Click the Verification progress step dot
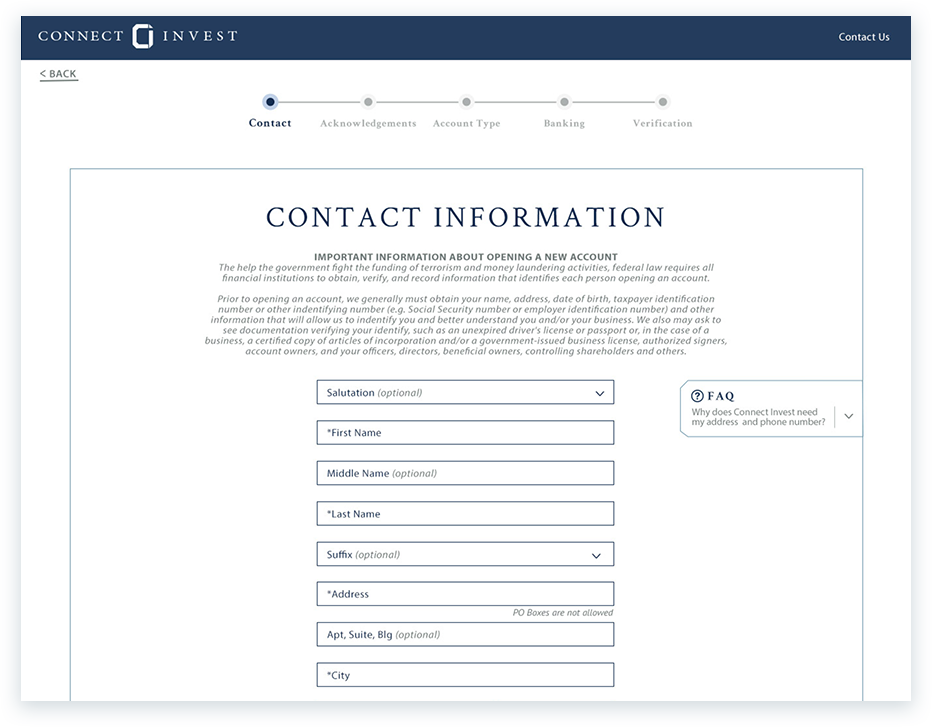 [662, 102]
